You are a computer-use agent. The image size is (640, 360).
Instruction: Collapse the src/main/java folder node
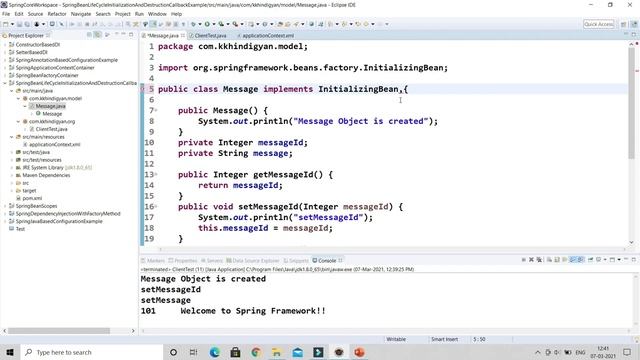coord(11,91)
